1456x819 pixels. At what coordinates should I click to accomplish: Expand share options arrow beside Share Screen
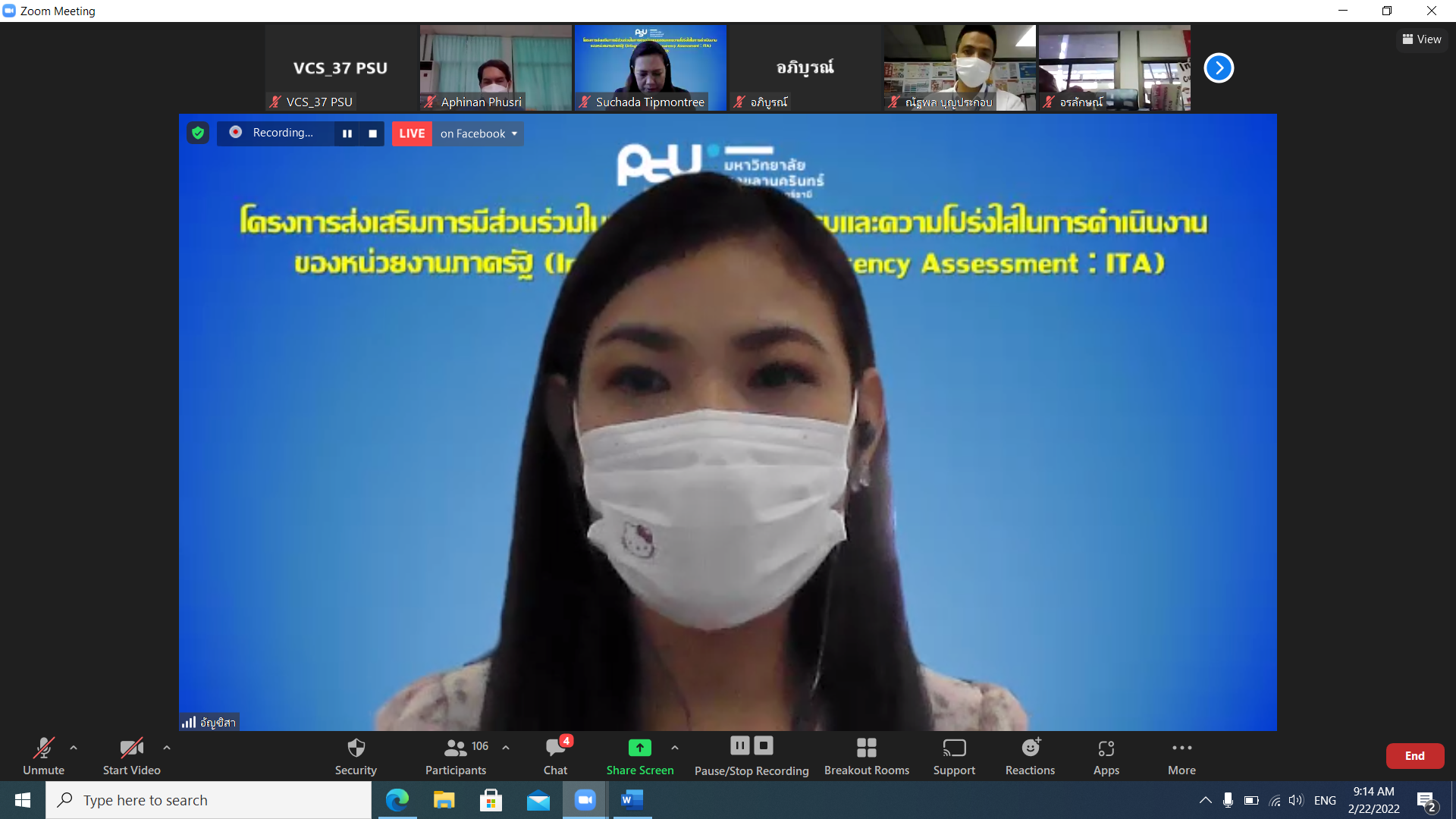coord(675,748)
